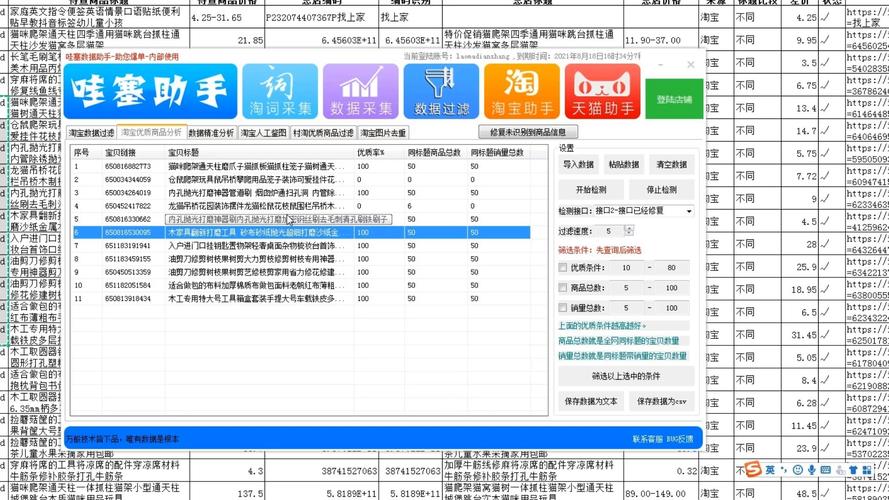This screenshot has height=500, width=889.
Task: Select row 3 with link 650034264019
Action: [302, 193]
